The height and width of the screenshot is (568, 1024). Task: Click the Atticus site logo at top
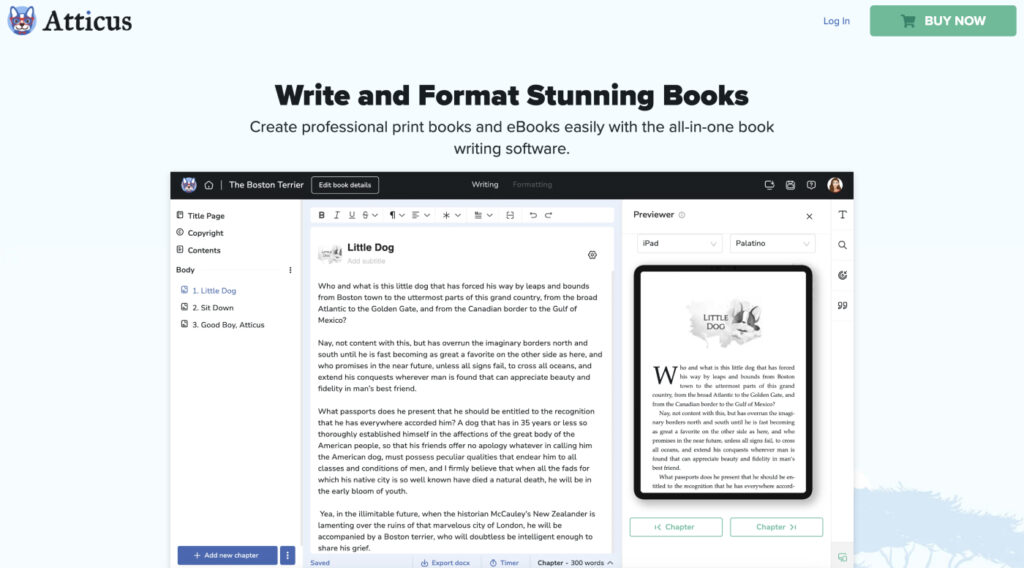pyautogui.click(x=70, y=21)
